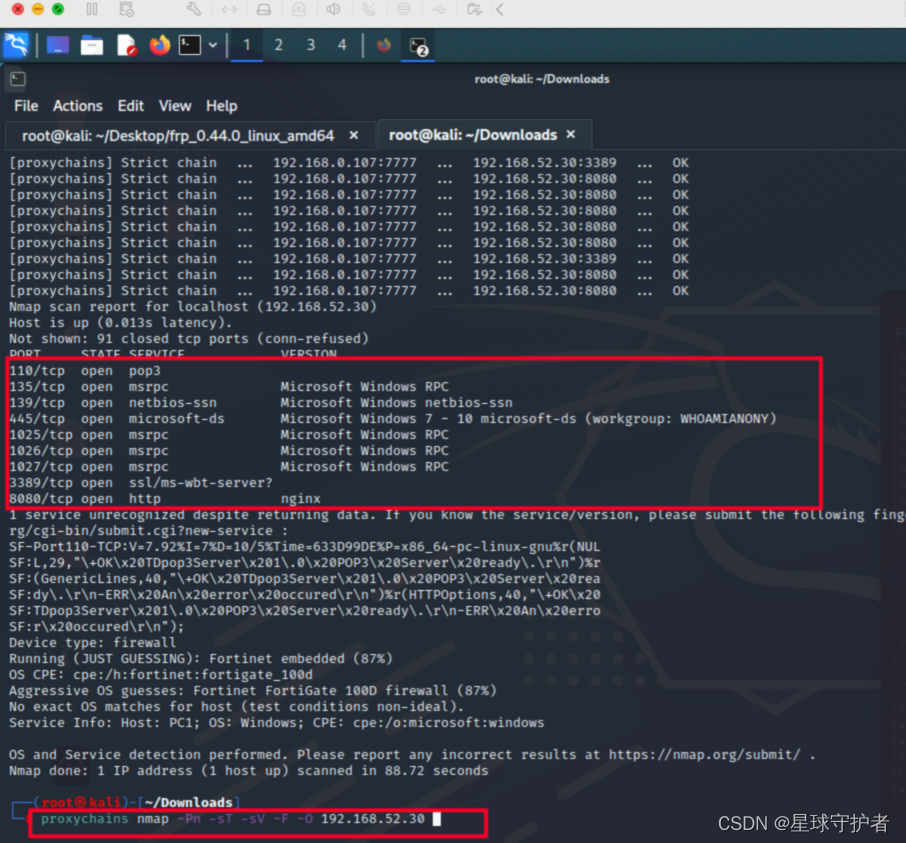906x843 pixels.
Task: Click 'Not shown: 91 closed tcp ports' line
Action: pyautogui.click(x=189, y=339)
